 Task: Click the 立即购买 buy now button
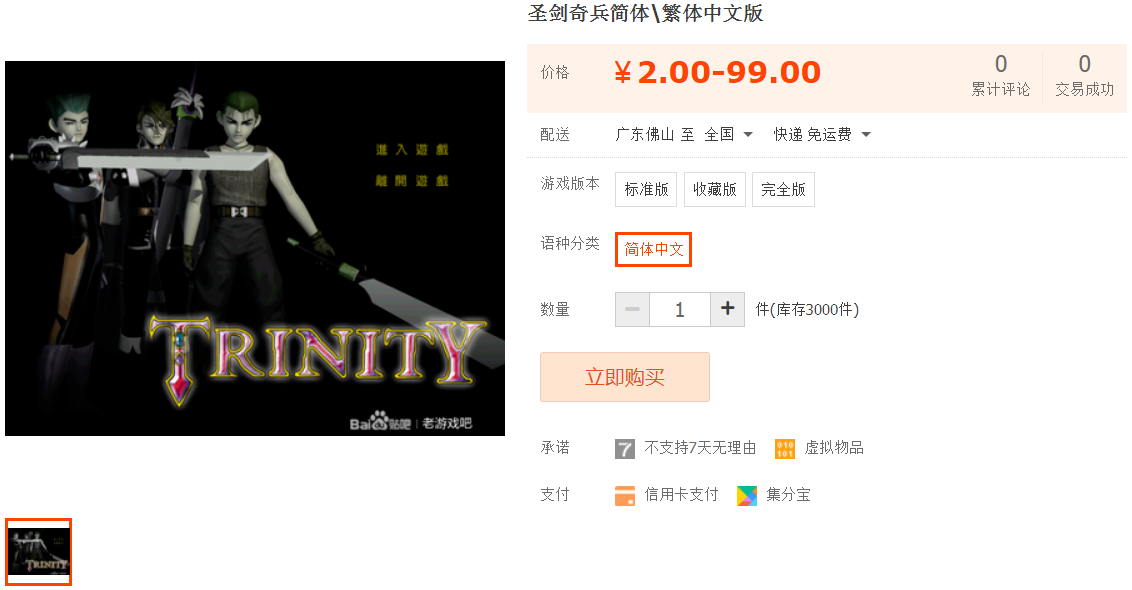click(x=624, y=377)
